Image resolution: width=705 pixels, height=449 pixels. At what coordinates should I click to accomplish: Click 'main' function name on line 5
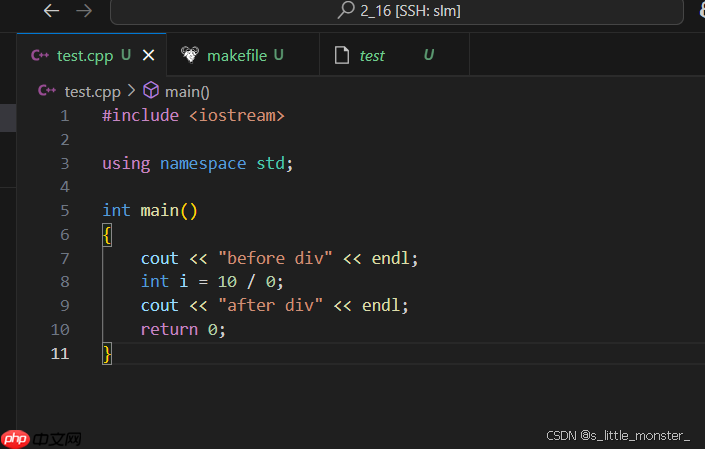click(160, 210)
